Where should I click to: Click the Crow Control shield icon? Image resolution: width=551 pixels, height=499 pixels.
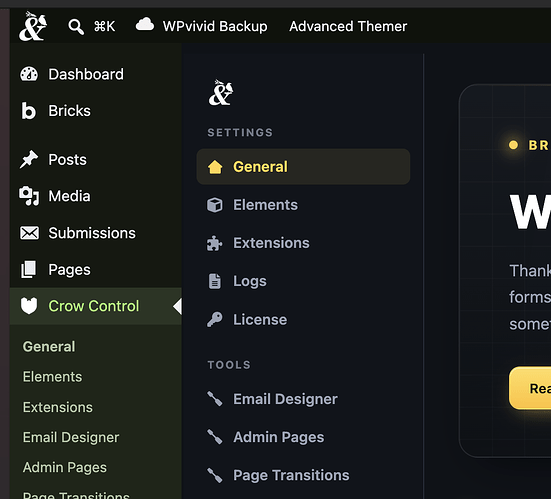point(29,306)
